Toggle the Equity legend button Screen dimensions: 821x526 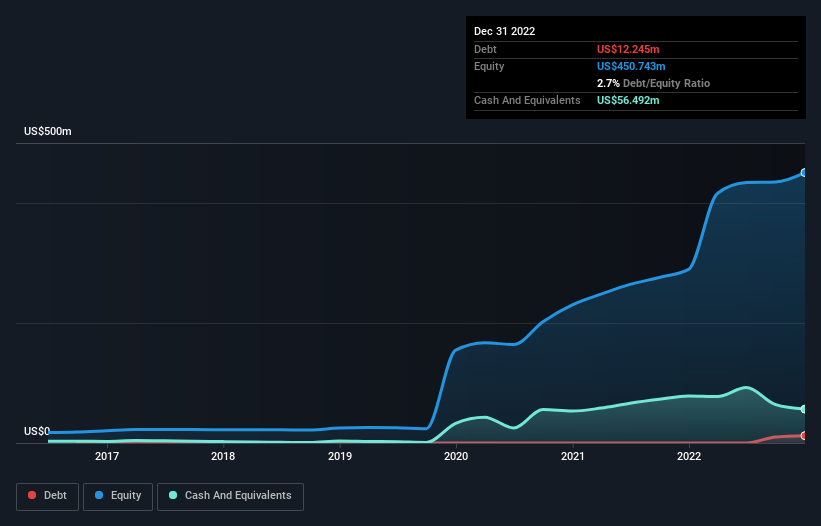click(x=118, y=496)
